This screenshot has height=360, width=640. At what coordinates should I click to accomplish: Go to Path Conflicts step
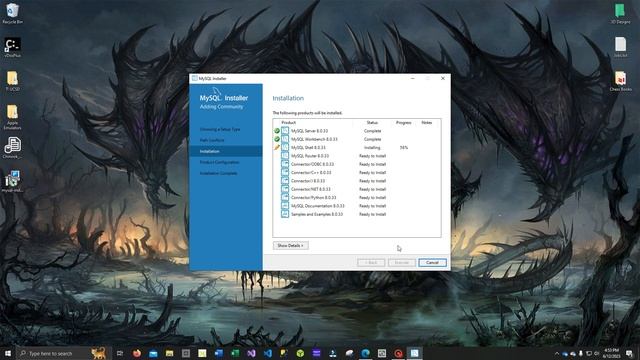point(212,140)
